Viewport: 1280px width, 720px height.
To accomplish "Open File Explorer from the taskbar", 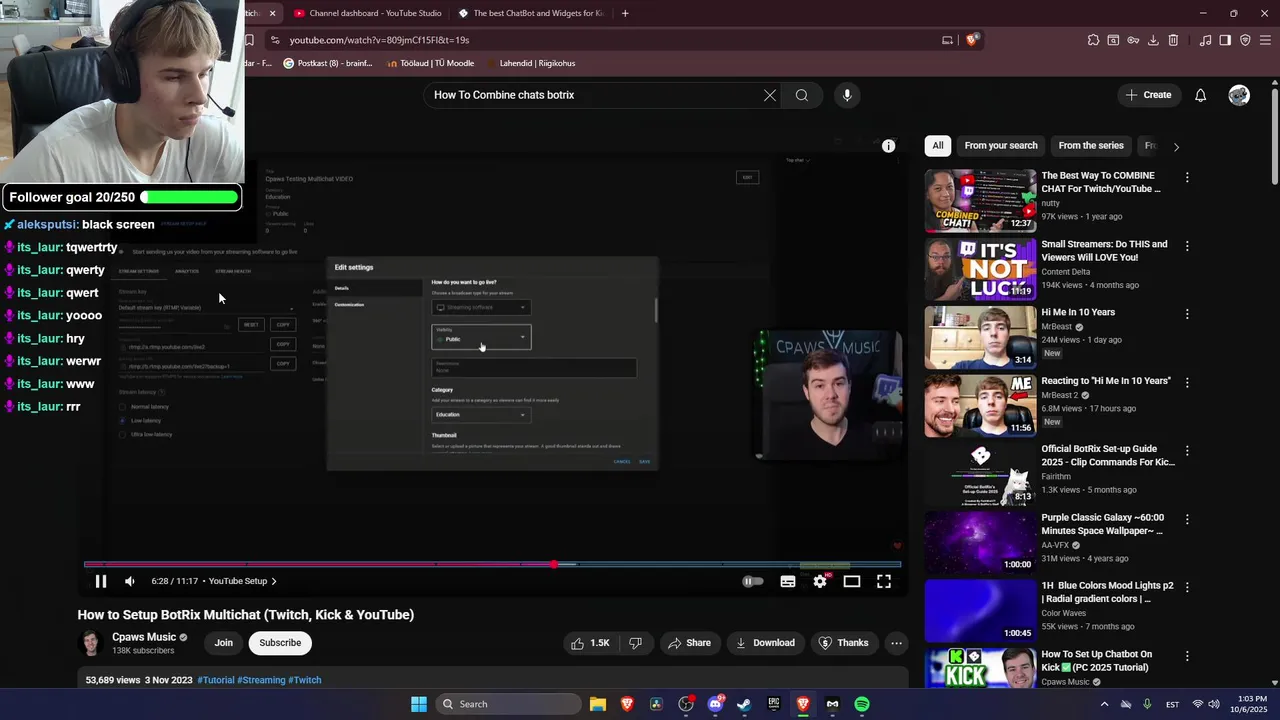I will [x=597, y=704].
